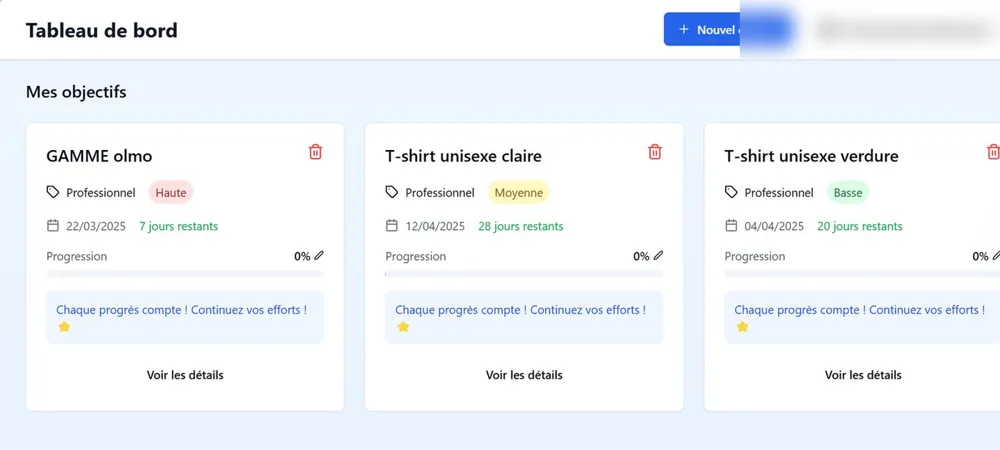The image size is (1000, 450).
Task: Click the GAMME olmo progress bar
Action: [x=185, y=273]
